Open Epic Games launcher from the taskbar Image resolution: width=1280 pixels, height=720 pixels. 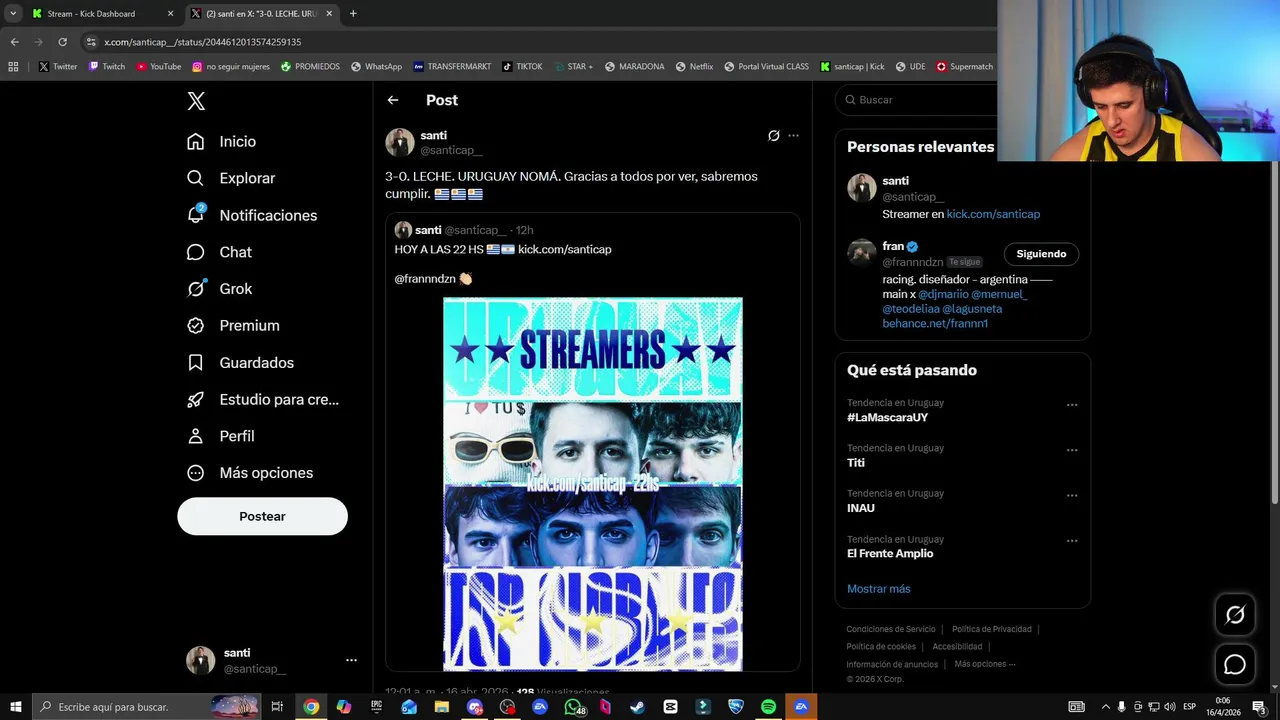pyautogui.click(x=376, y=707)
